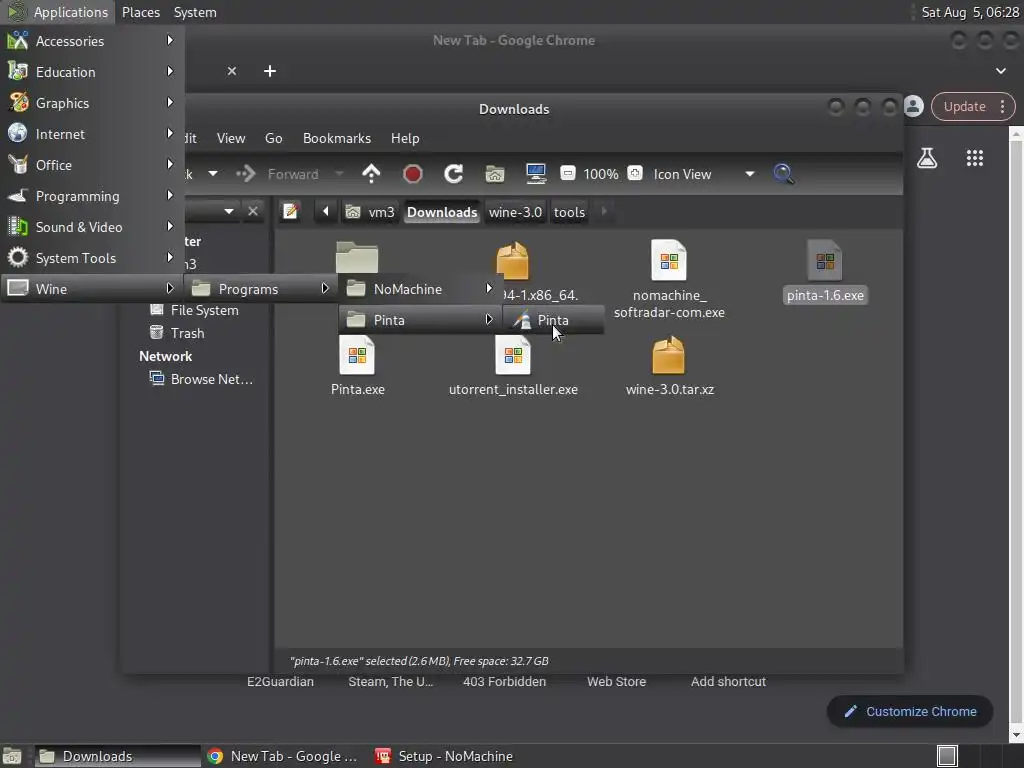Open the NoMachine programs submenu
The width and height of the screenshot is (1024, 768).
[419, 289]
